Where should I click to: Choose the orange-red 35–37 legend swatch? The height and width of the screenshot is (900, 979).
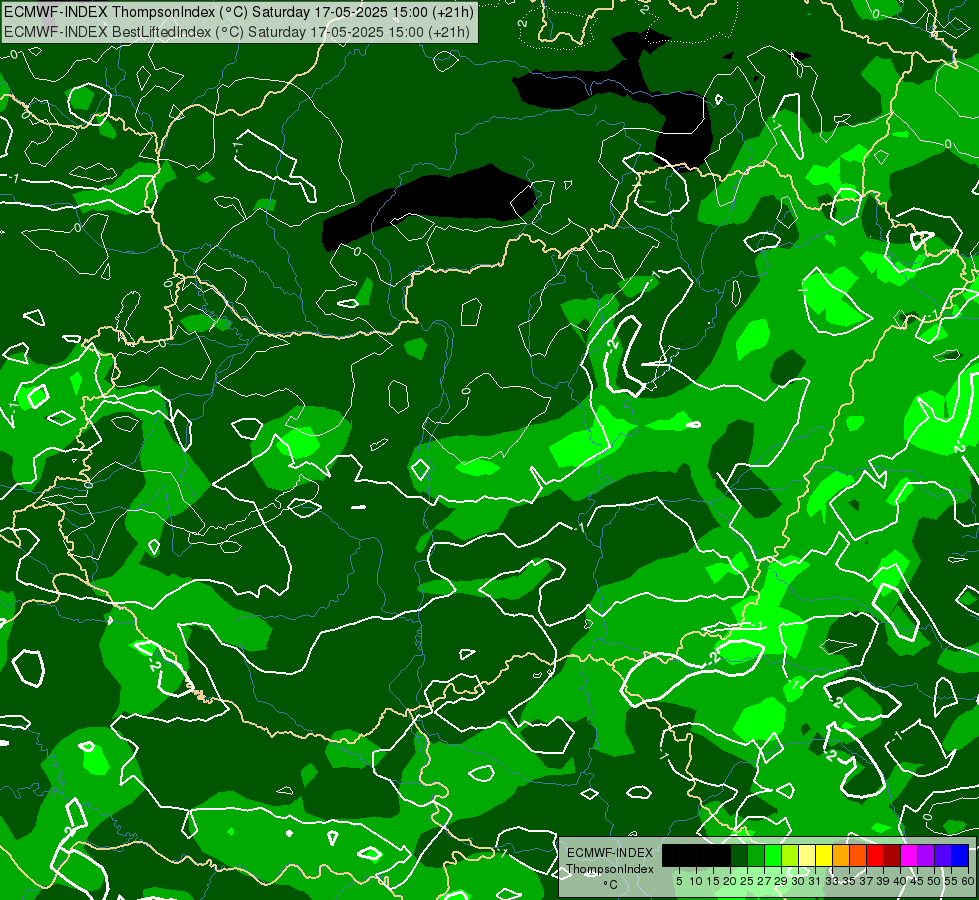(x=858, y=855)
